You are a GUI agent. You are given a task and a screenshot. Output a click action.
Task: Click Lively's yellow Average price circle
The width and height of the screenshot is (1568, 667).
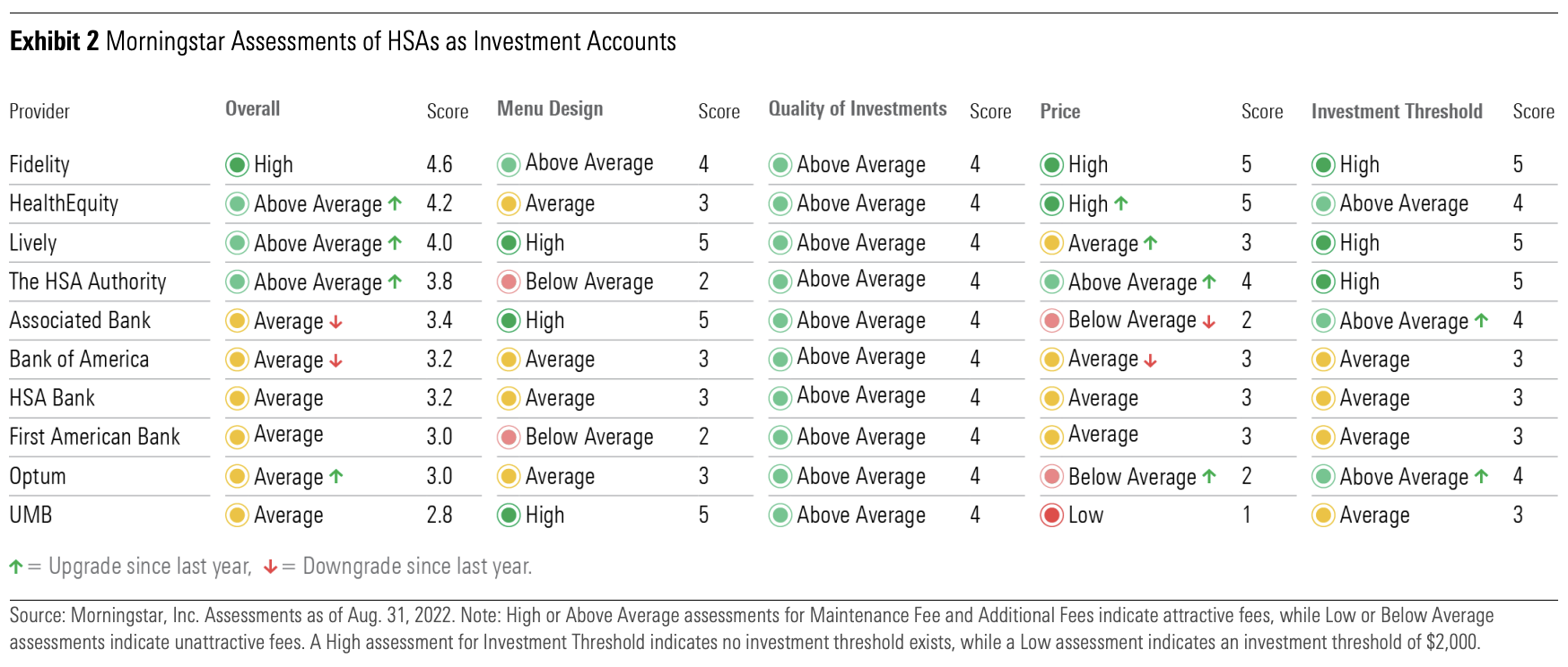[x=1051, y=243]
